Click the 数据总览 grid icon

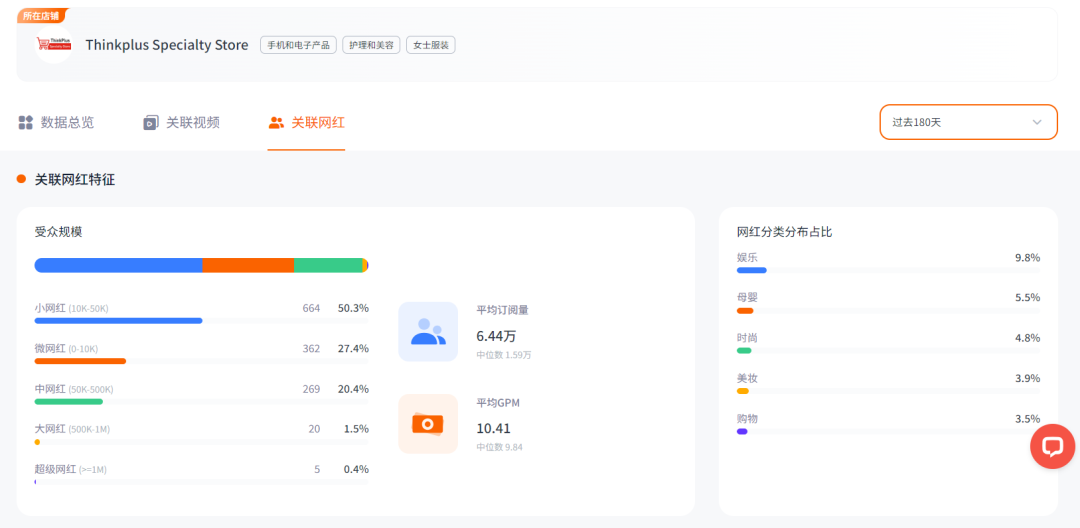[x=25, y=123]
